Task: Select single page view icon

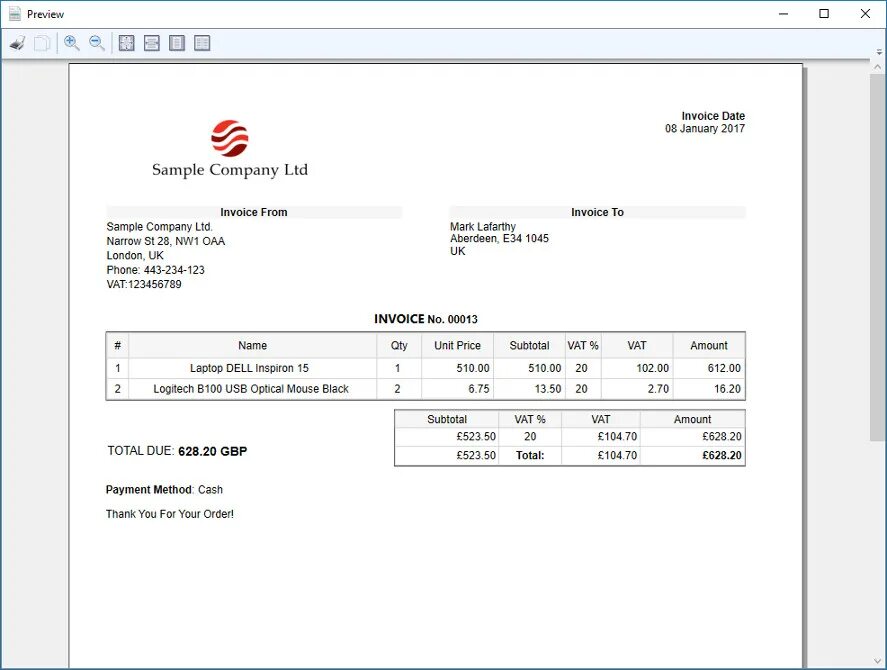Action: pyautogui.click(x=177, y=43)
